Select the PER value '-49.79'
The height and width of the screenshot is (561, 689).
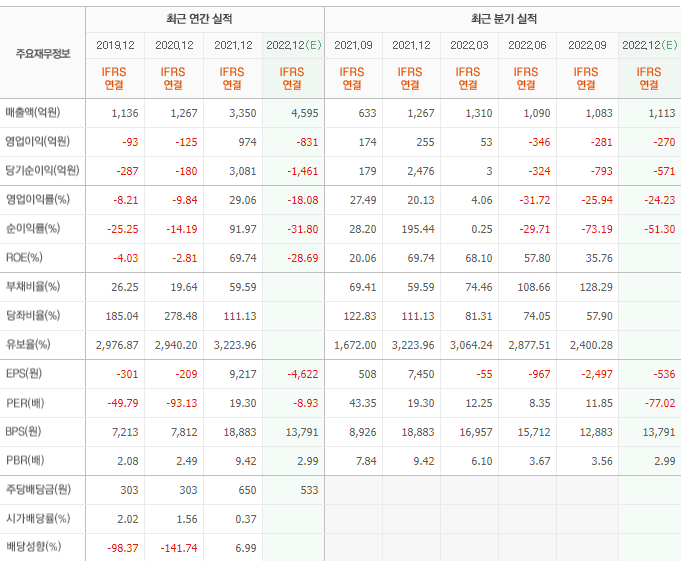point(123,403)
